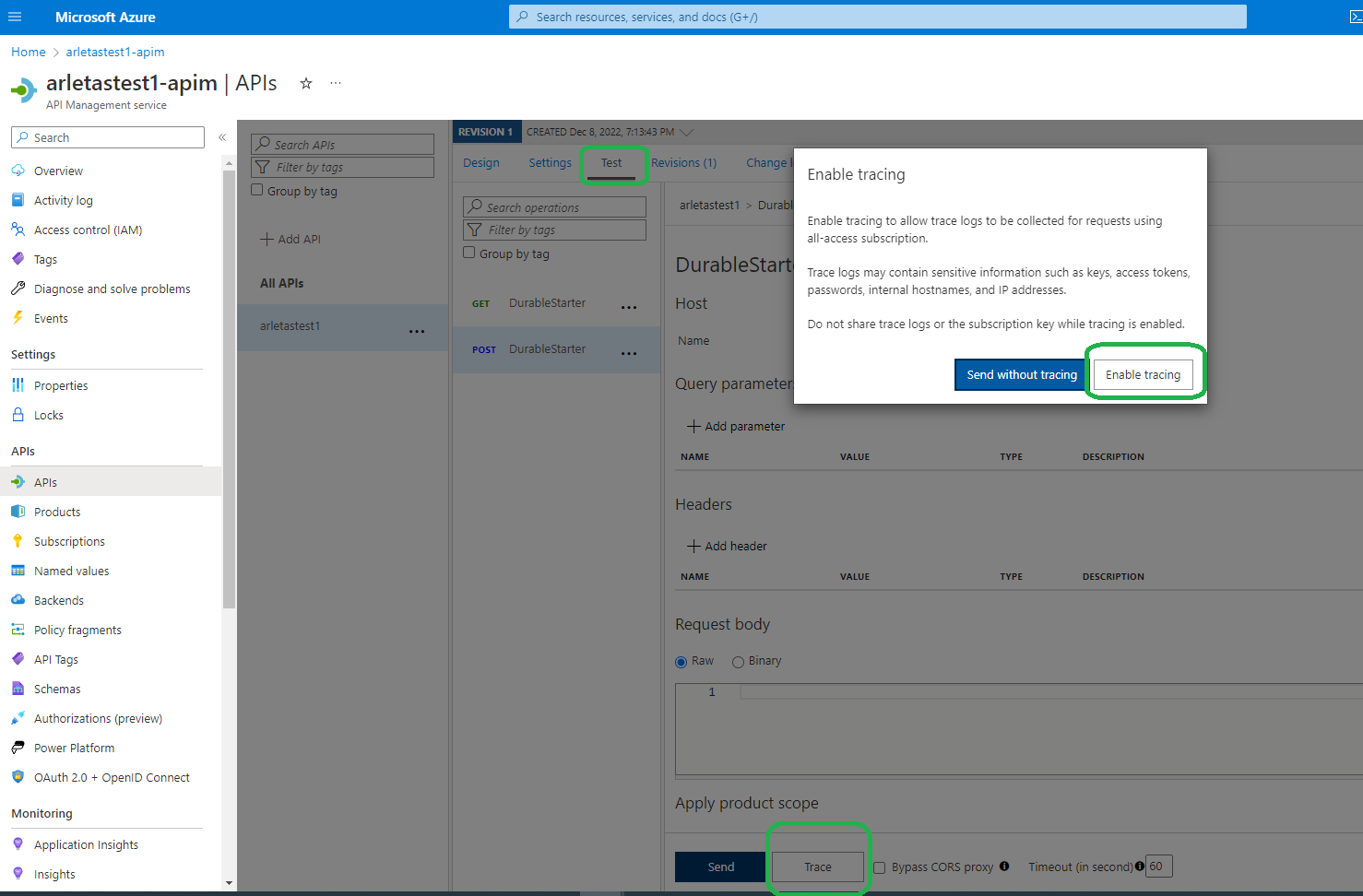1363x896 pixels.
Task: Click the Locks padlock icon
Action: [x=18, y=415]
